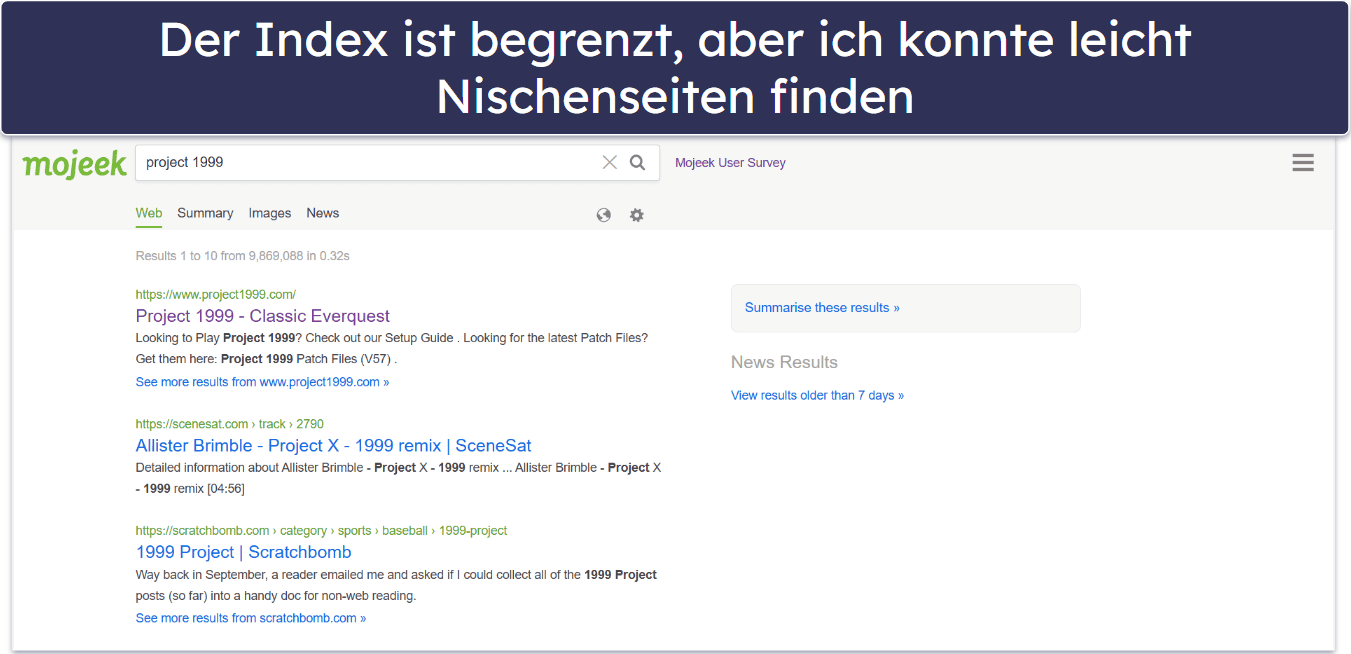Select the Web tab
Screen dimensions: 1351x654
pos(149,213)
